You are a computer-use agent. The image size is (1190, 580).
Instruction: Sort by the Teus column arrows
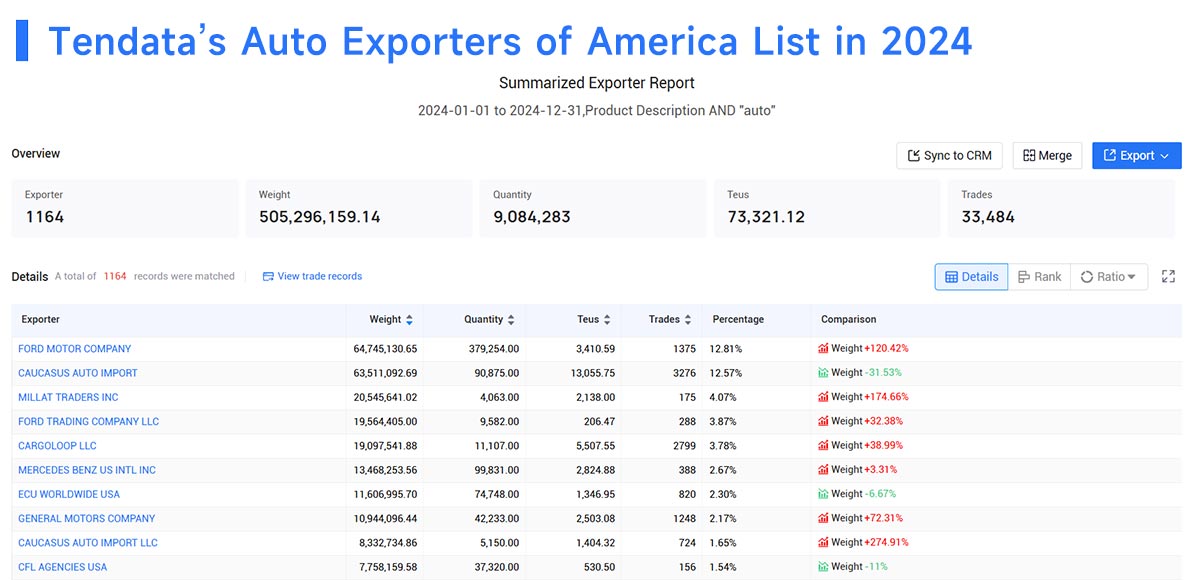[606, 320]
